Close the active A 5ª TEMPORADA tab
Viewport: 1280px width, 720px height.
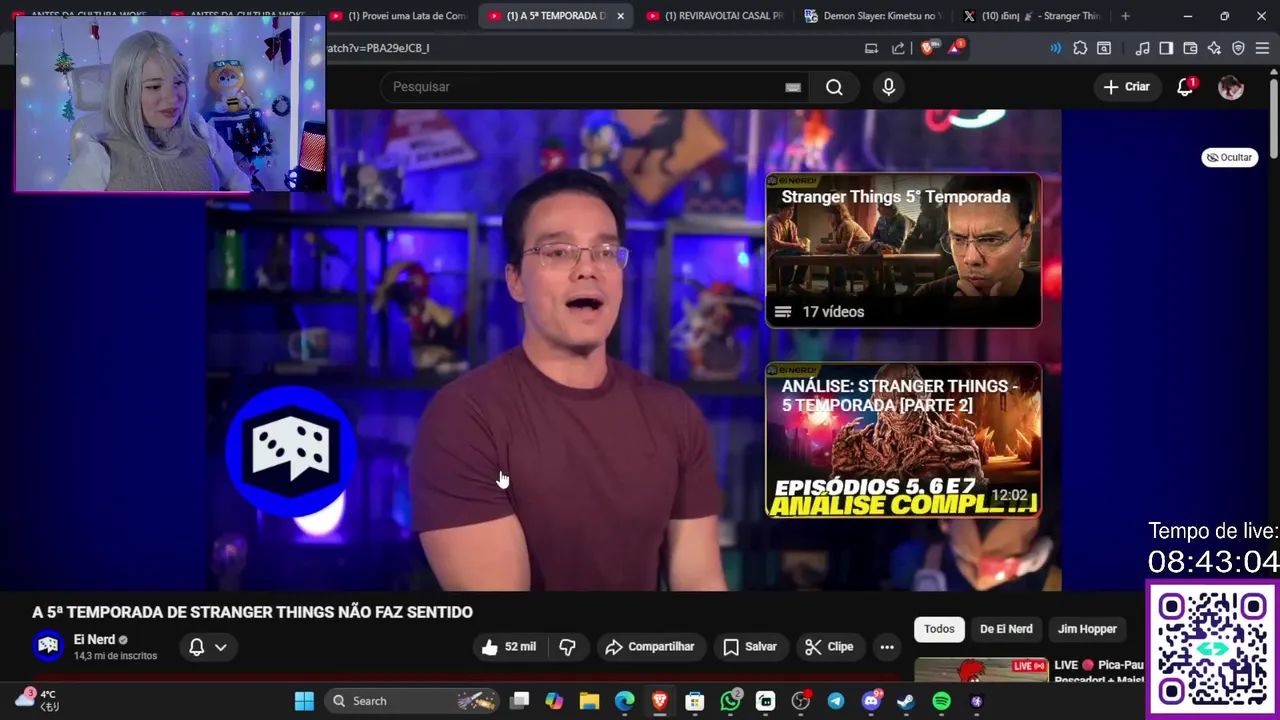coord(620,16)
